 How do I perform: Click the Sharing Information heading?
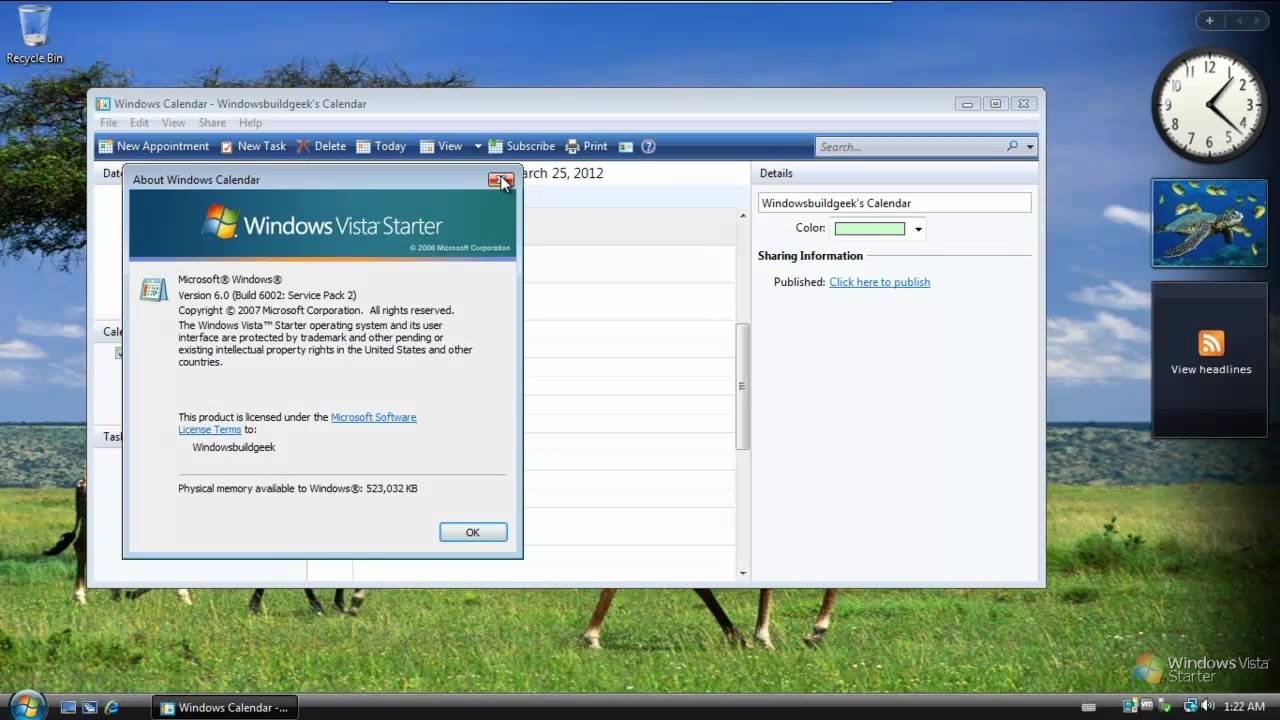click(810, 256)
